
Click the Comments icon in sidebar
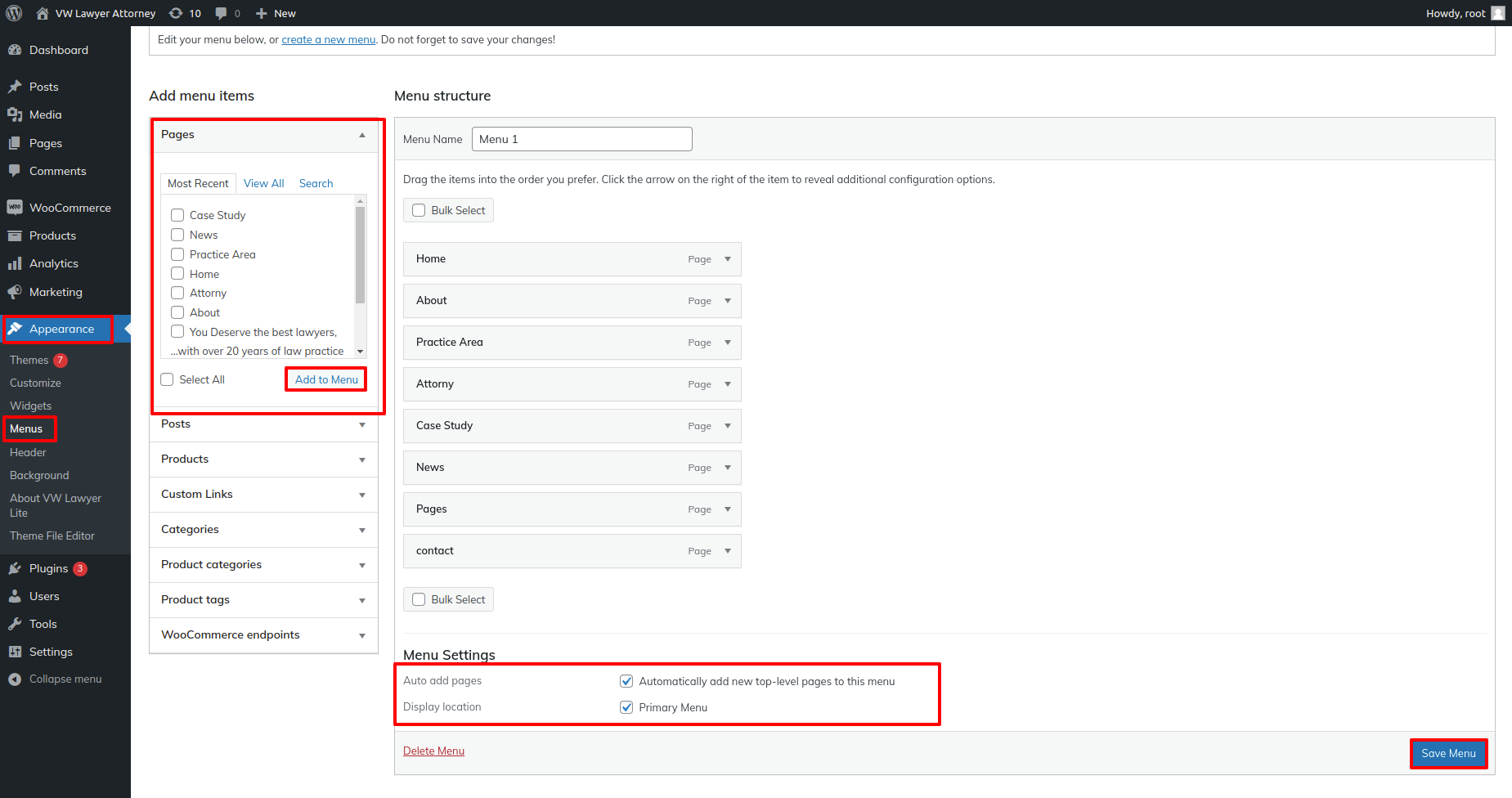[x=15, y=171]
